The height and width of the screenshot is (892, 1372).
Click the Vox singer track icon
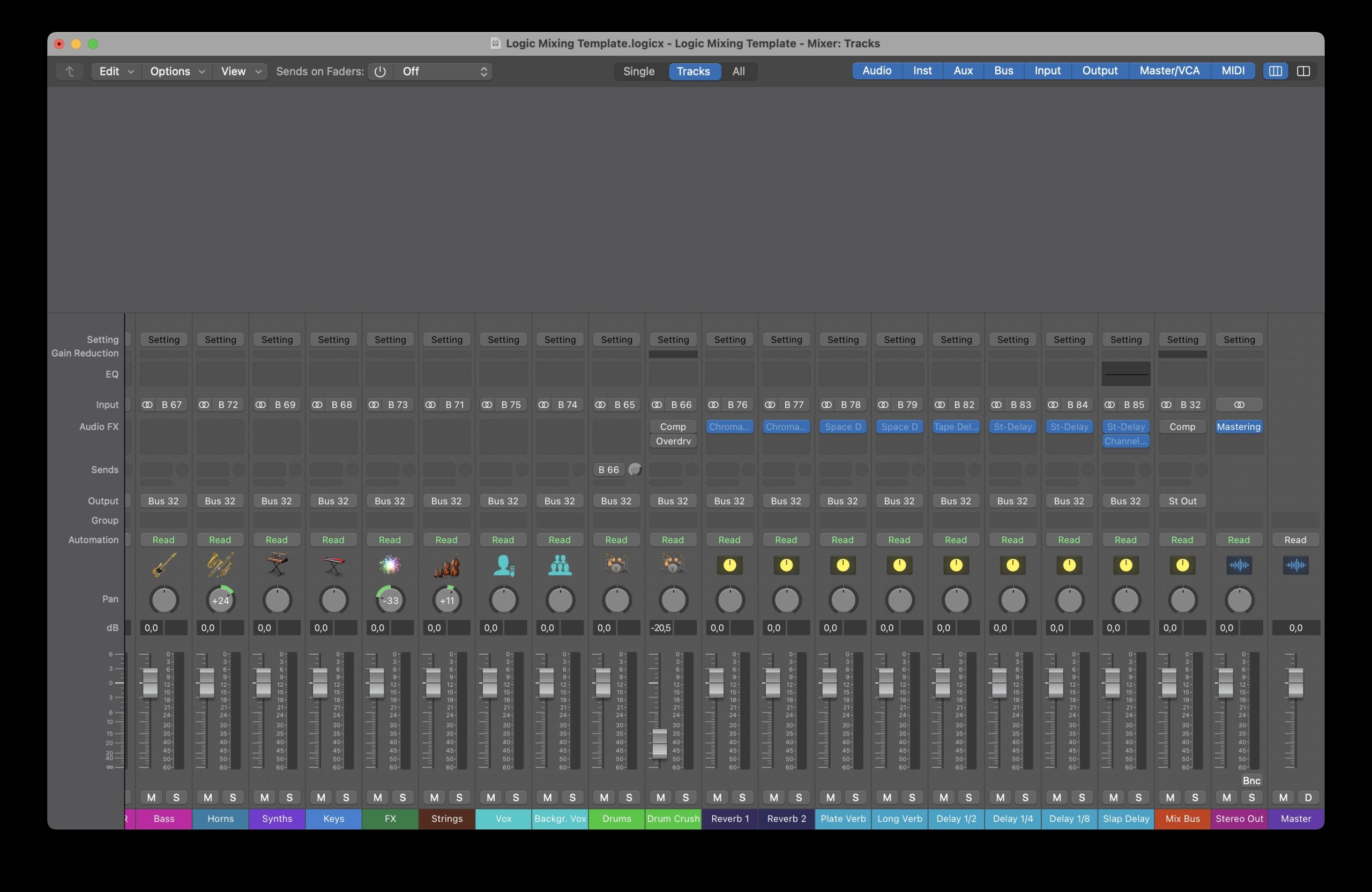click(x=503, y=565)
